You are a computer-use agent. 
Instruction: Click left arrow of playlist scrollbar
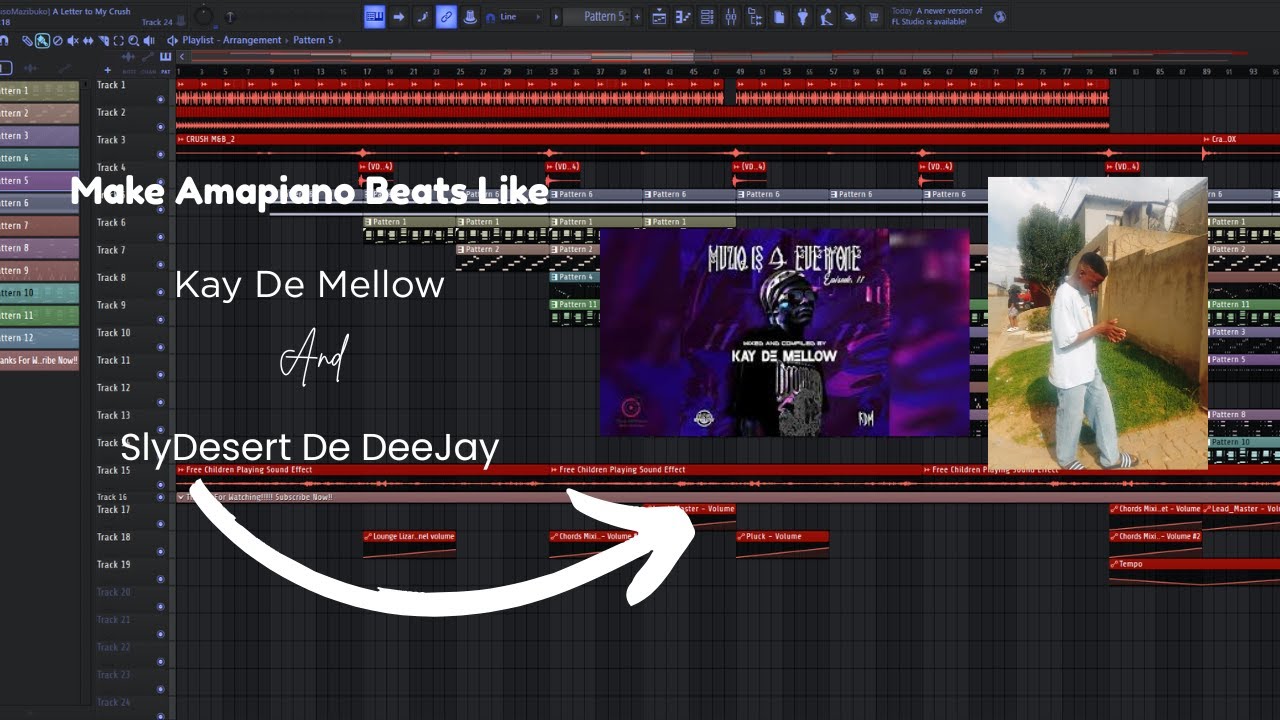point(180,57)
